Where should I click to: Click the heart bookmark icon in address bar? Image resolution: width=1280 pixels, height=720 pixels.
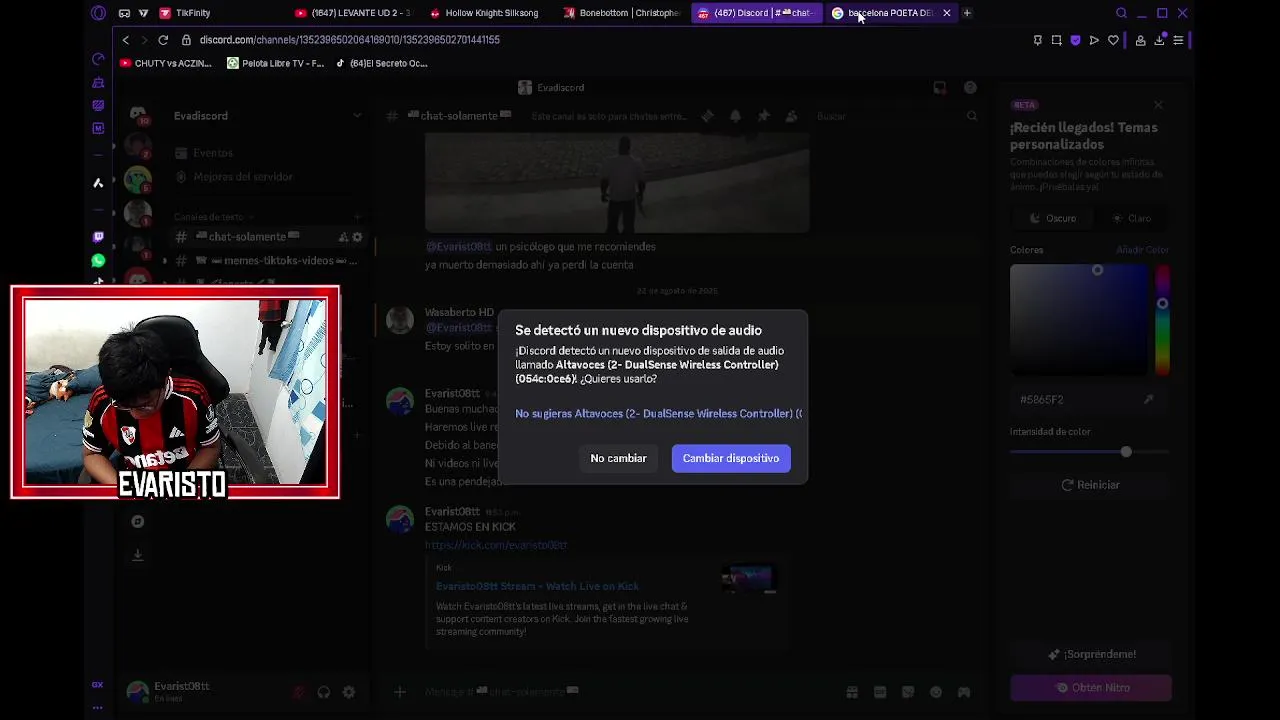pos(1113,40)
